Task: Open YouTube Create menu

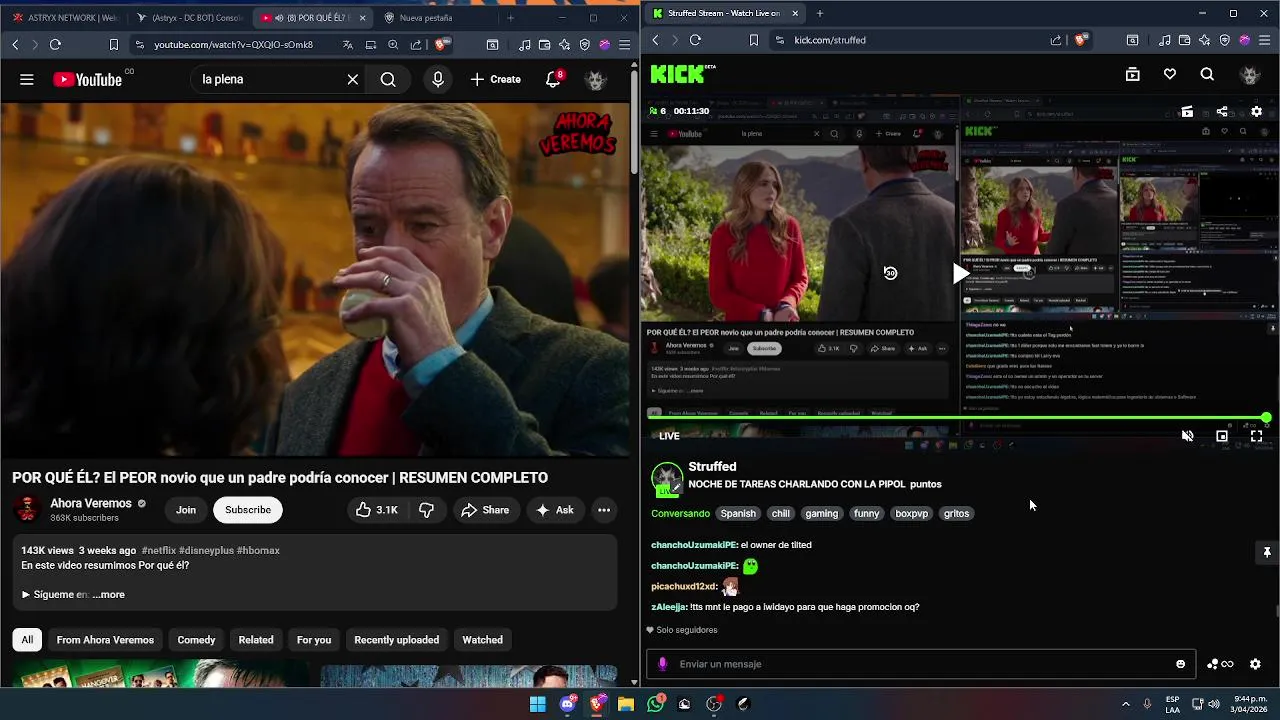Action: [x=496, y=79]
